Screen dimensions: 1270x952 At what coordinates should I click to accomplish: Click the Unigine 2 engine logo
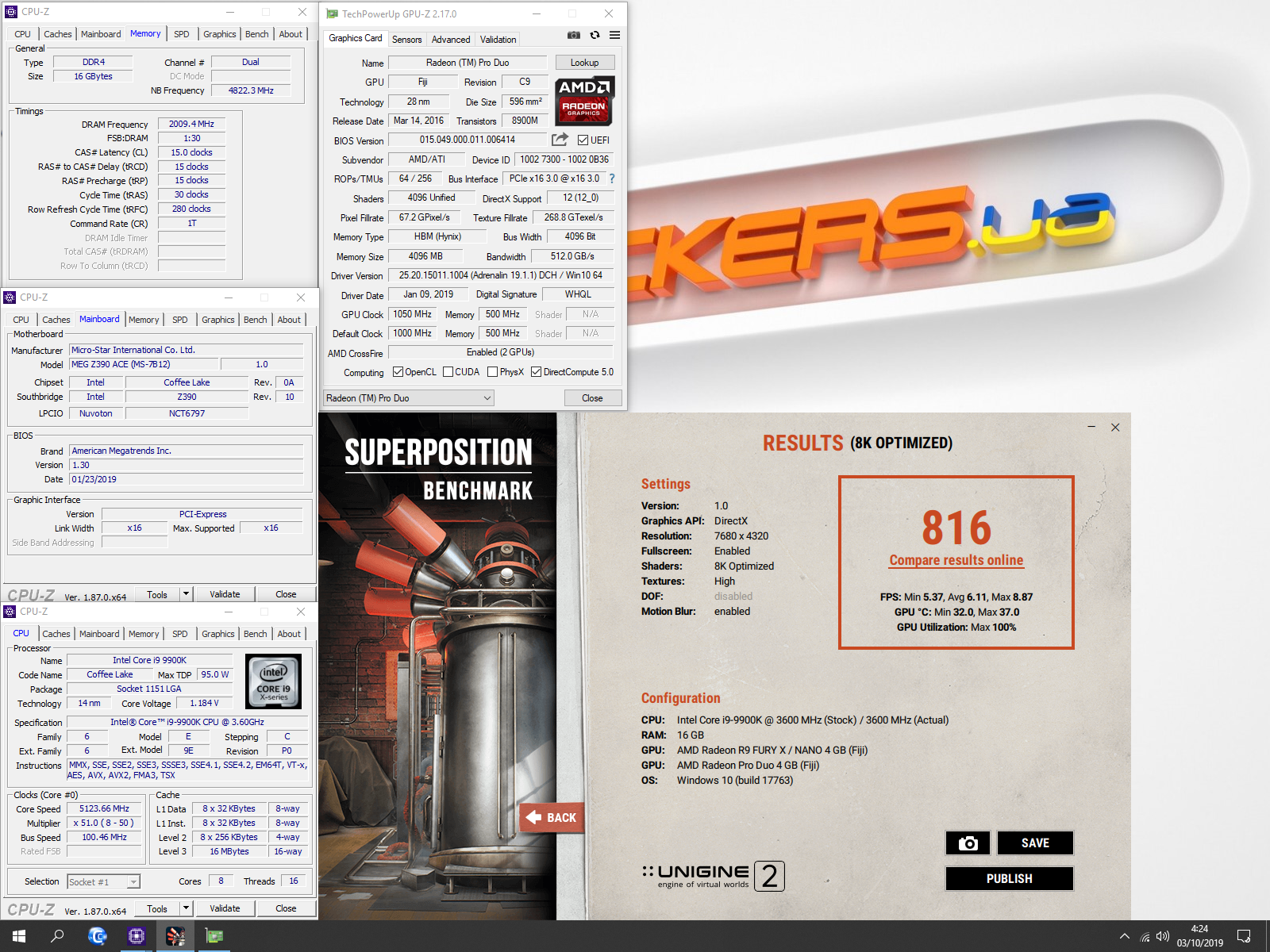pyautogui.click(x=713, y=876)
